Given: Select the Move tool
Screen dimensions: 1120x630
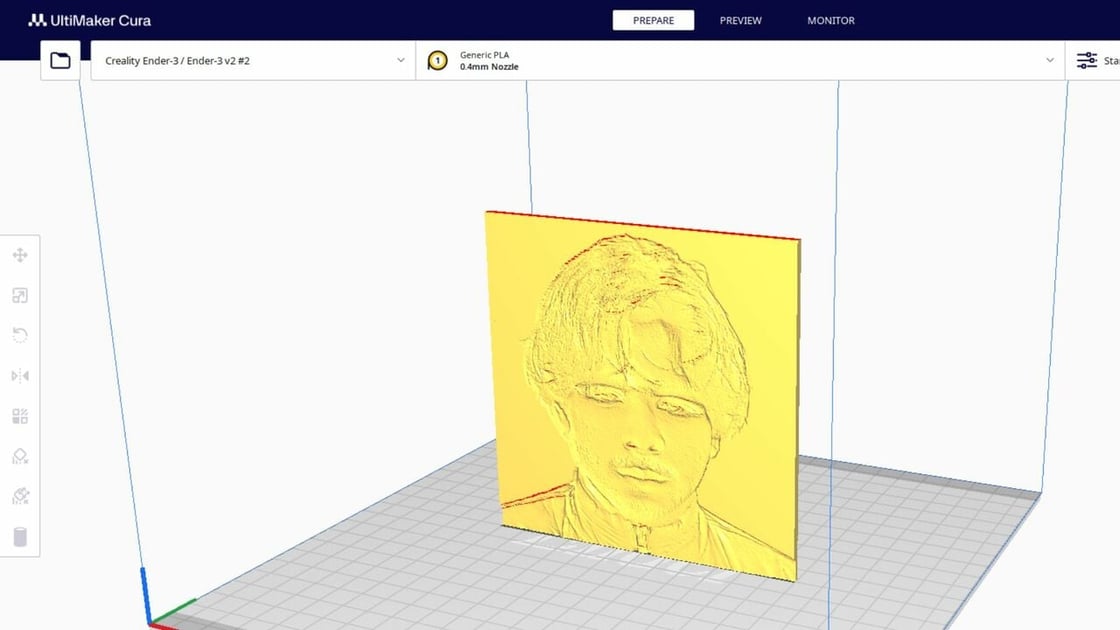Looking at the screenshot, I should click(x=20, y=255).
